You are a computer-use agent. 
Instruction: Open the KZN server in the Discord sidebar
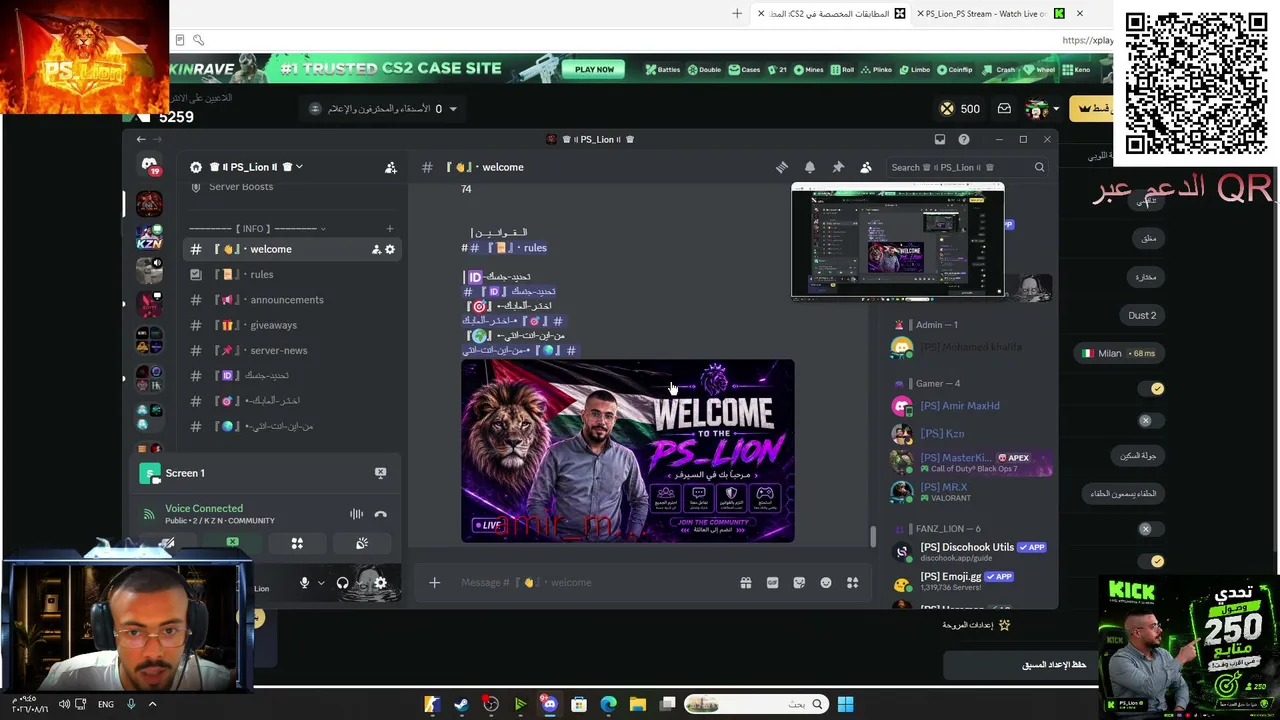click(149, 237)
